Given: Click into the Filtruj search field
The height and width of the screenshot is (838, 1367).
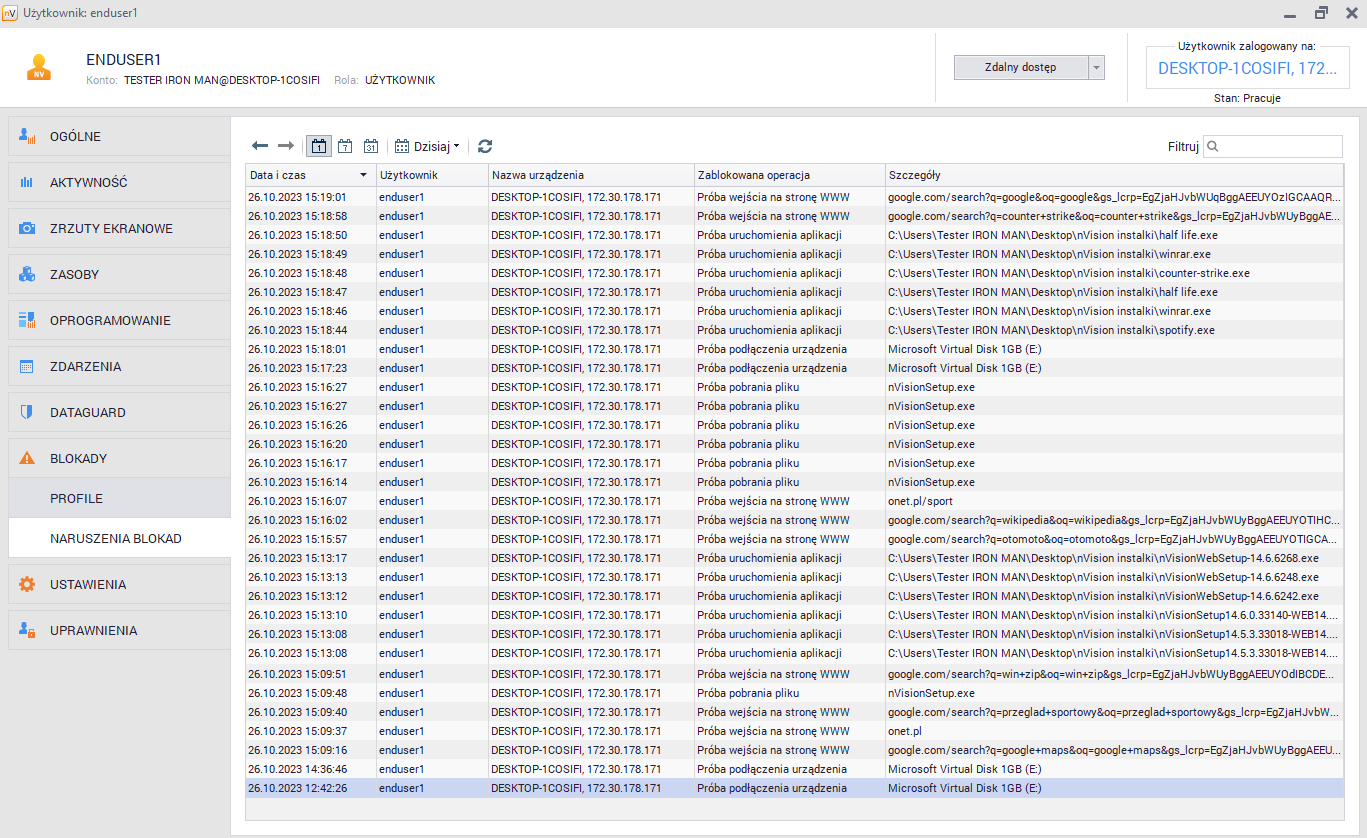Looking at the screenshot, I should [x=1272, y=146].
